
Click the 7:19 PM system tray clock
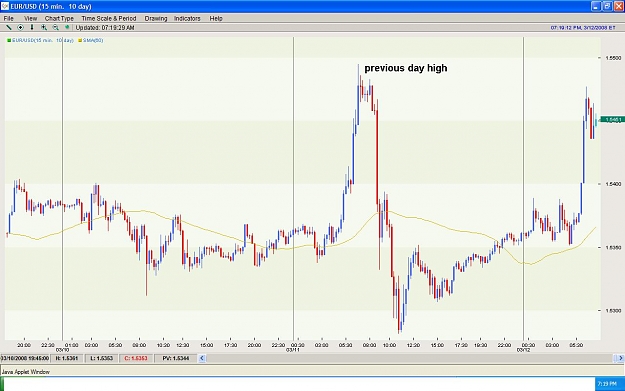click(607, 384)
